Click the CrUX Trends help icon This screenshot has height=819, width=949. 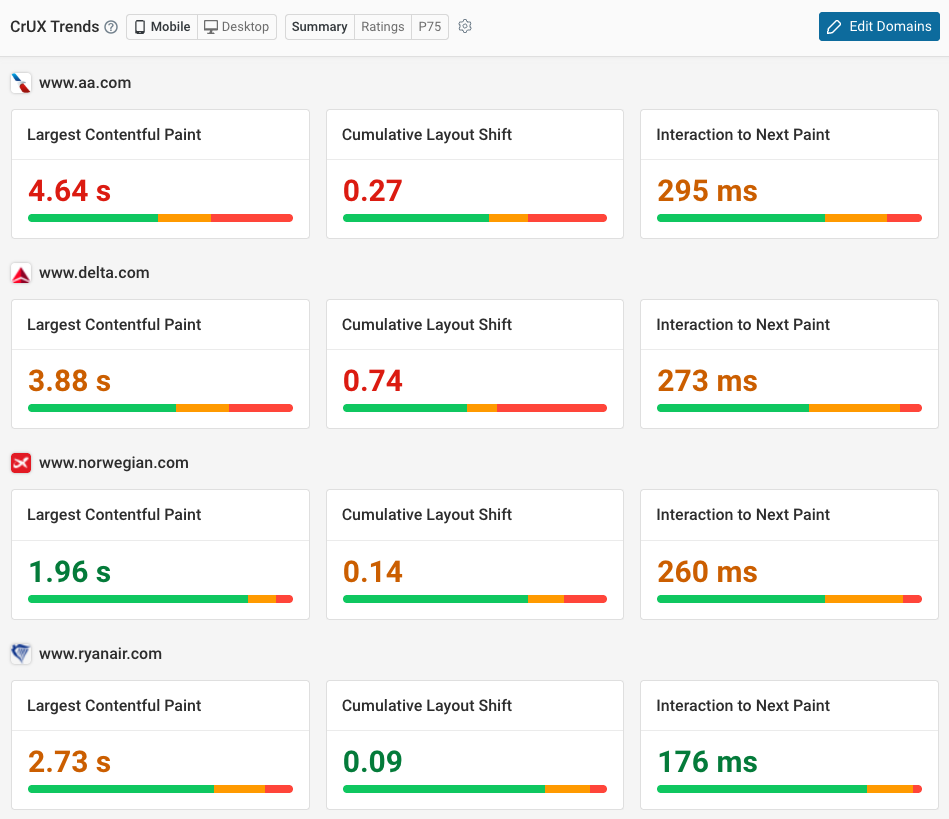click(109, 26)
